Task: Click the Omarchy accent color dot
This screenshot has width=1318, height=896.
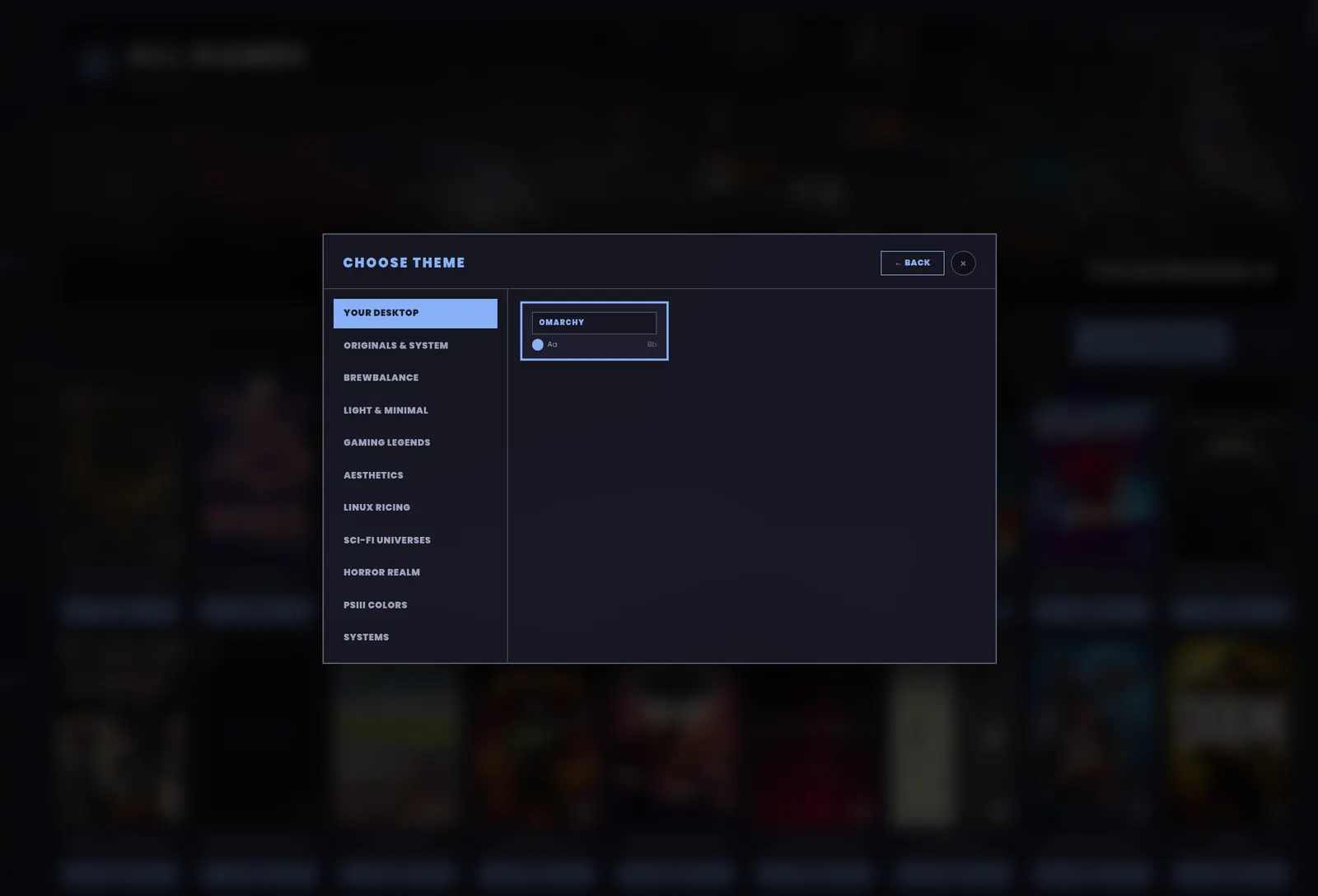Action: [x=538, y=345]
